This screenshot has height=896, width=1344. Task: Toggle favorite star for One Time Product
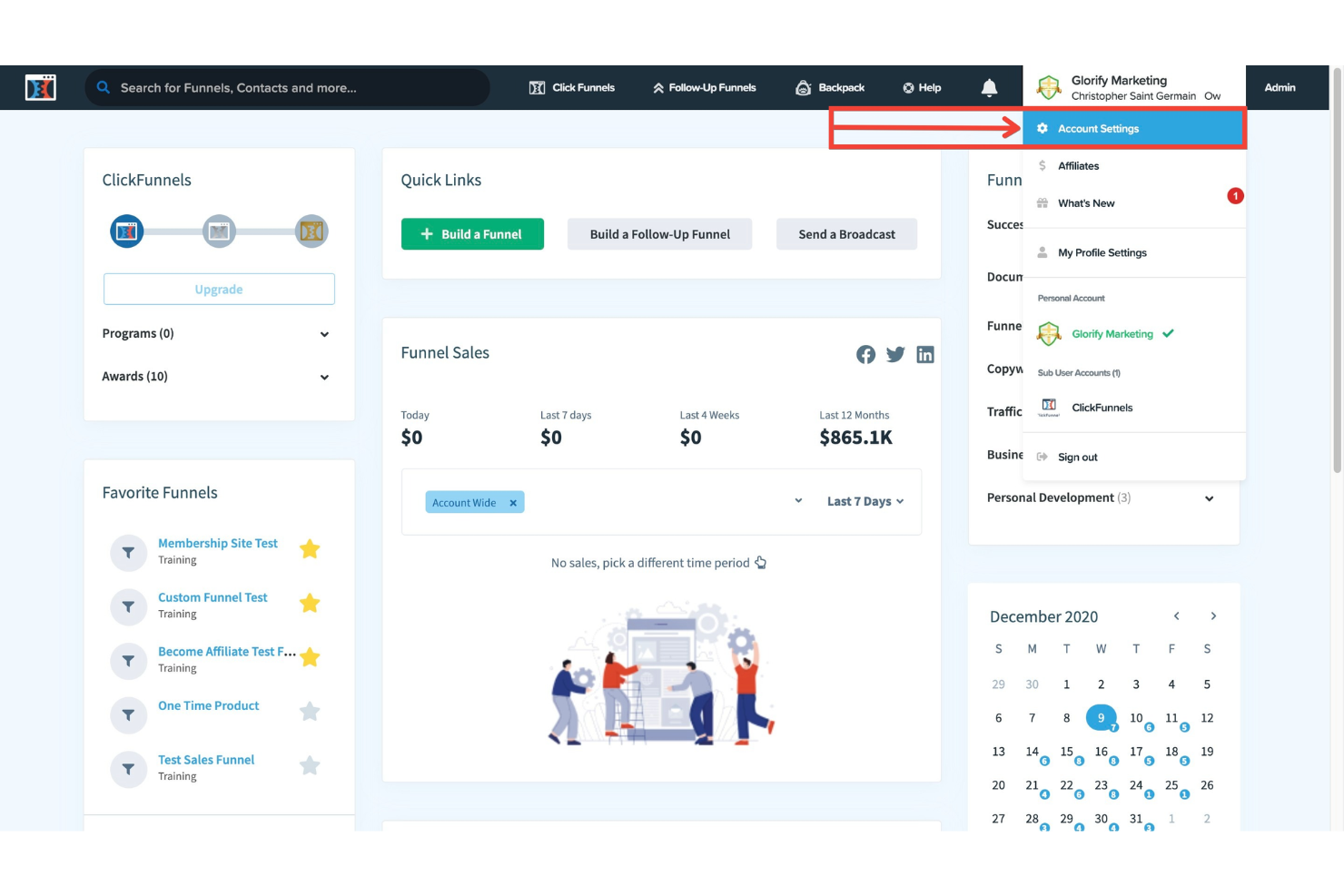310,712
